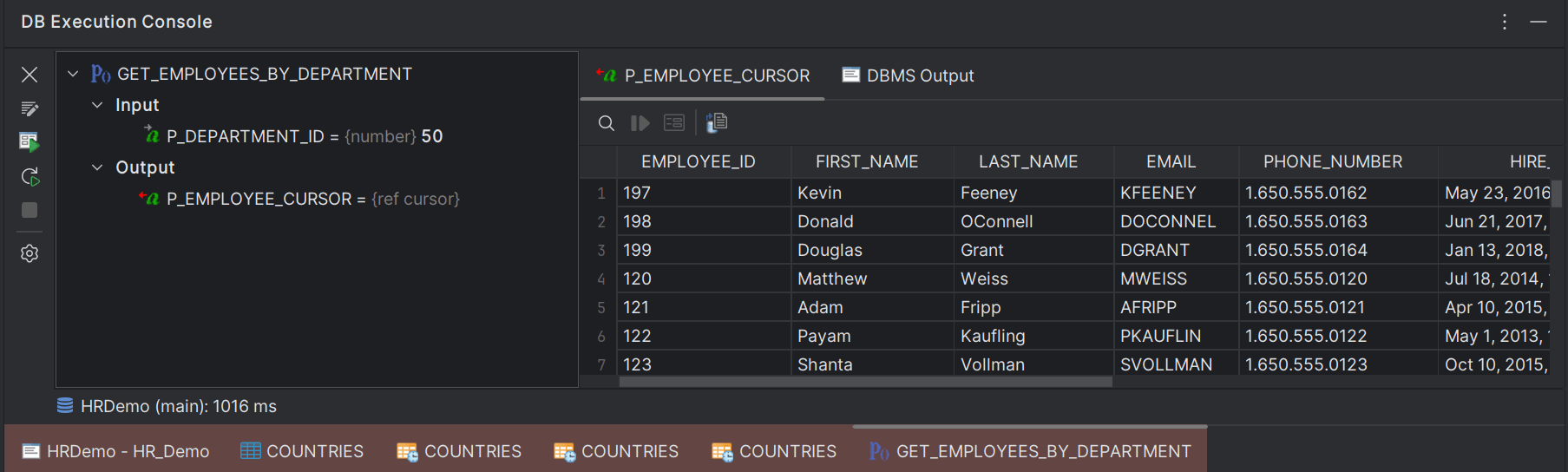
Task: Switch to the P_EMPLOYEE_CURSOR result tab
Action: (x=704, y=76)
